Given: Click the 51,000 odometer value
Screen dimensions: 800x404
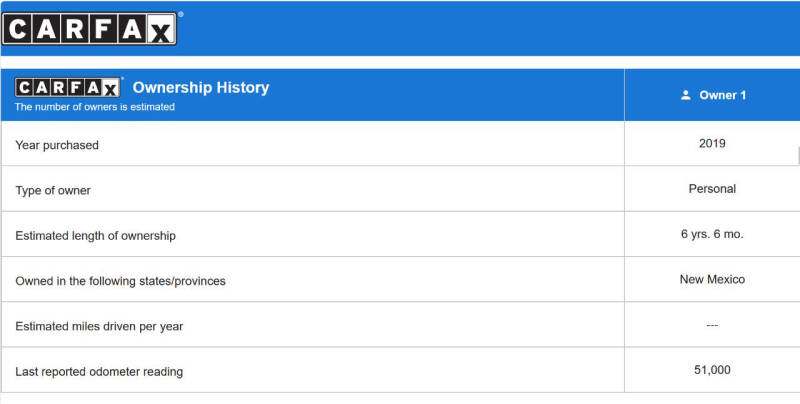Looking at the screenshot, I should click(x=712, y=370).
